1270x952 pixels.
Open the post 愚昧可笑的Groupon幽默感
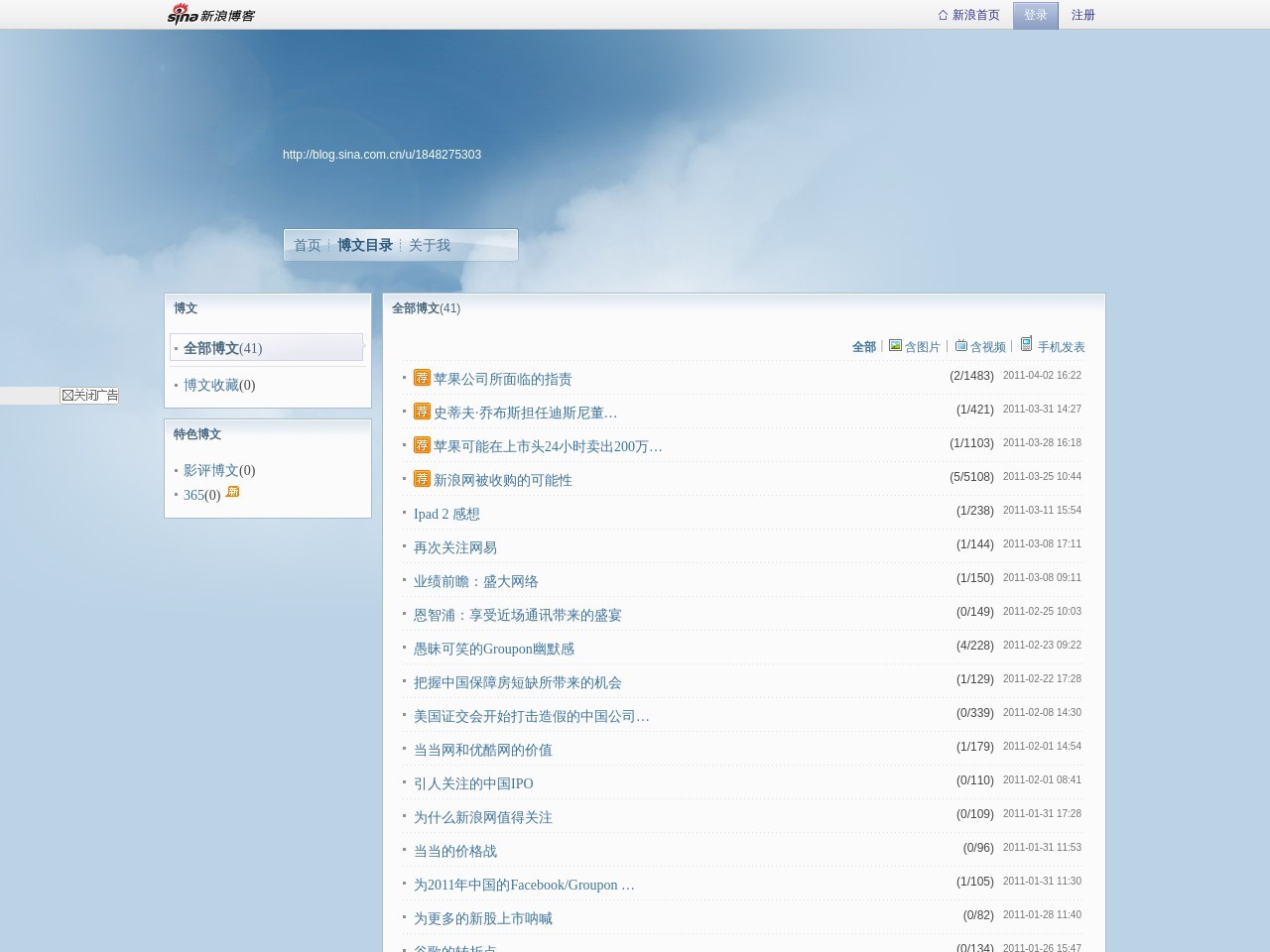[493, 649]
